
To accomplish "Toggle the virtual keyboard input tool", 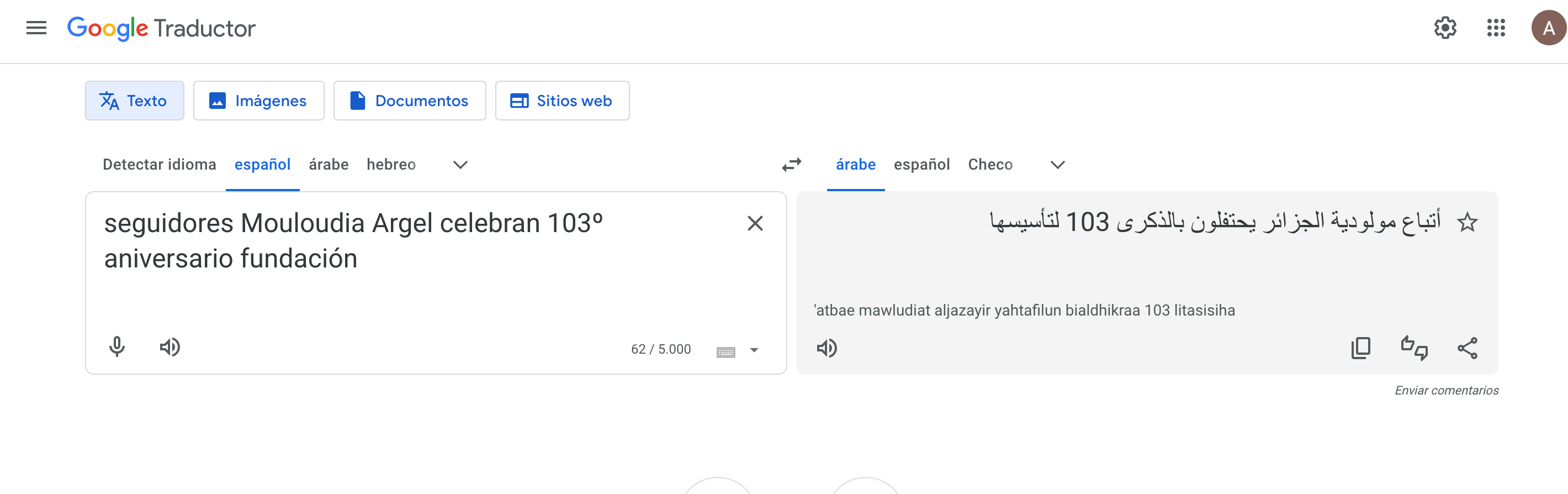I will 725,351.
